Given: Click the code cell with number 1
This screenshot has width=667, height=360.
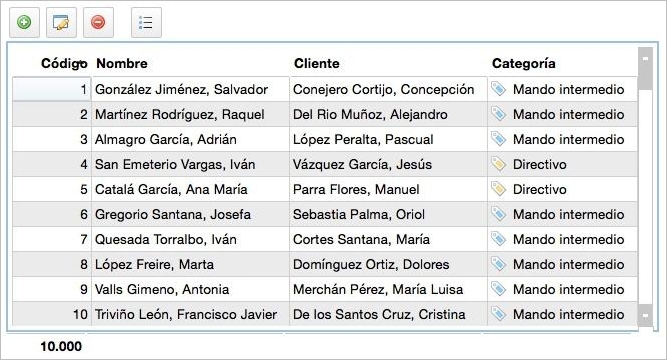Looking at the screenshot, I should click(x=52, y=89).
